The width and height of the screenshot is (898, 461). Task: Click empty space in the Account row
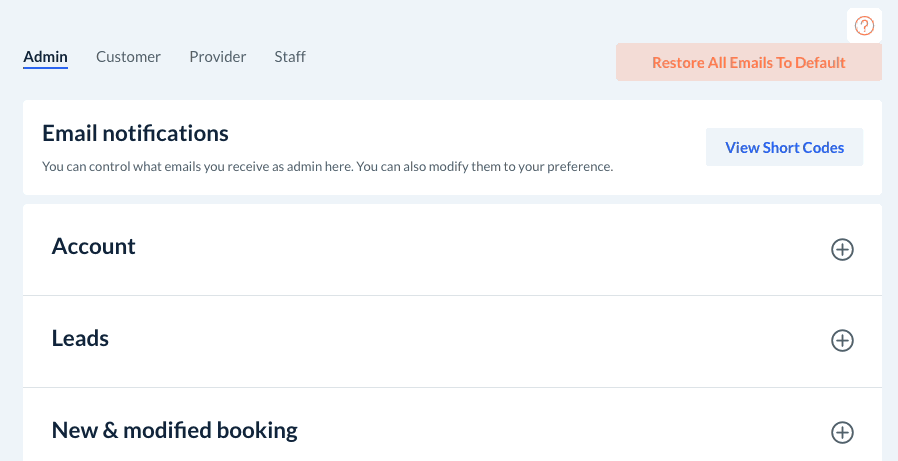point(480,250)
